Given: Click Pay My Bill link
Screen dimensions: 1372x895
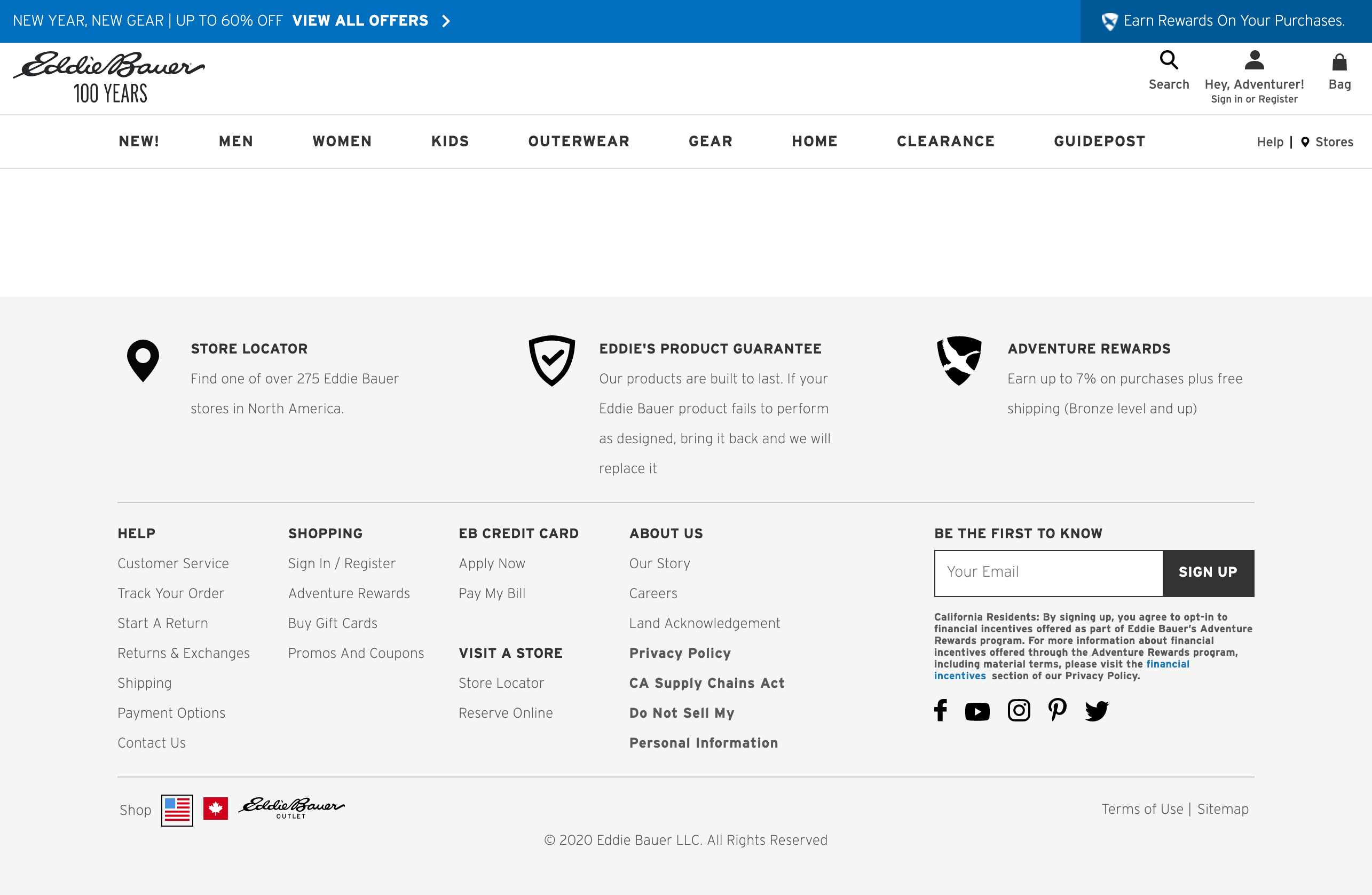Looking at the screenshot, I should 492,593.
